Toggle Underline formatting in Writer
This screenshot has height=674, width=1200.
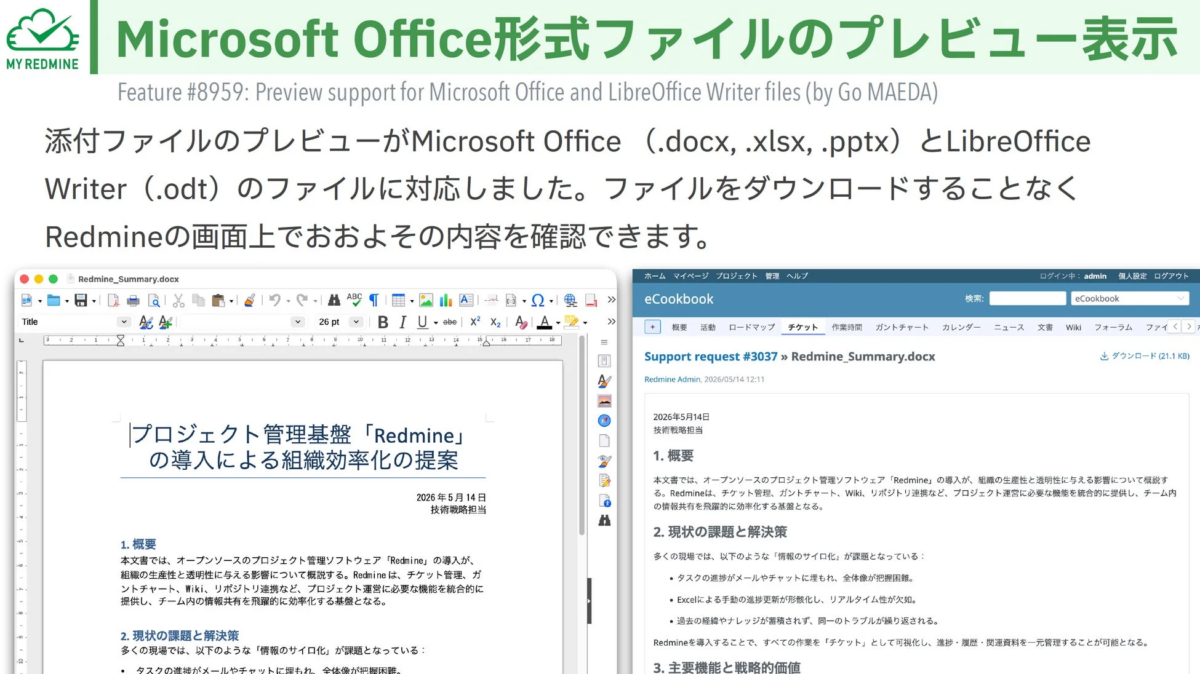click(x=422, y=322)
